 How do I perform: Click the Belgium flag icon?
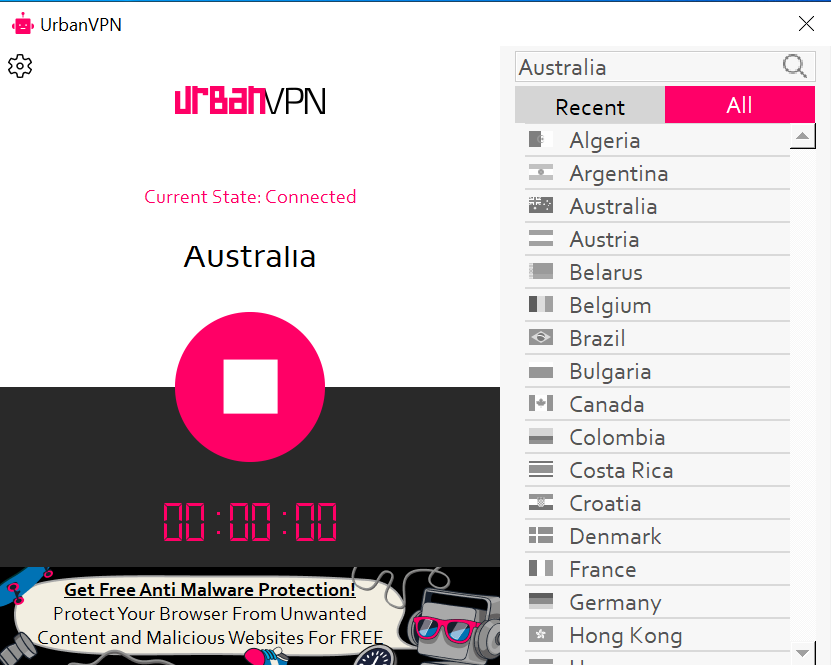coord(541,305)
